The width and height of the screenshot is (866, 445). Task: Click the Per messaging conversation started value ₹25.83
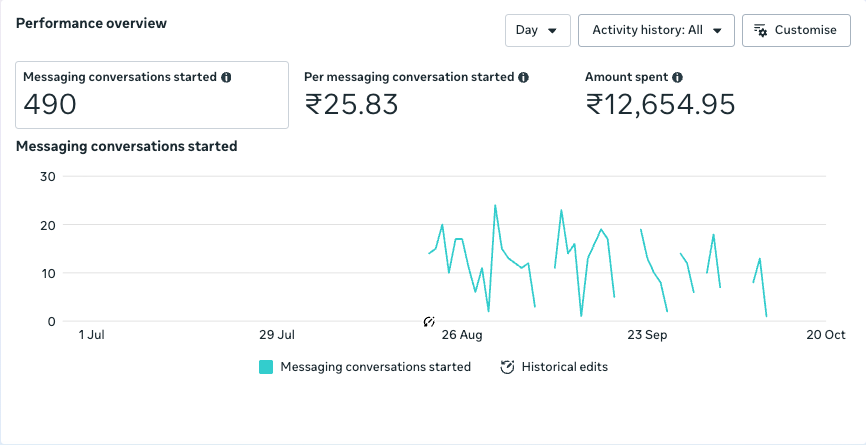click(351, 104)
